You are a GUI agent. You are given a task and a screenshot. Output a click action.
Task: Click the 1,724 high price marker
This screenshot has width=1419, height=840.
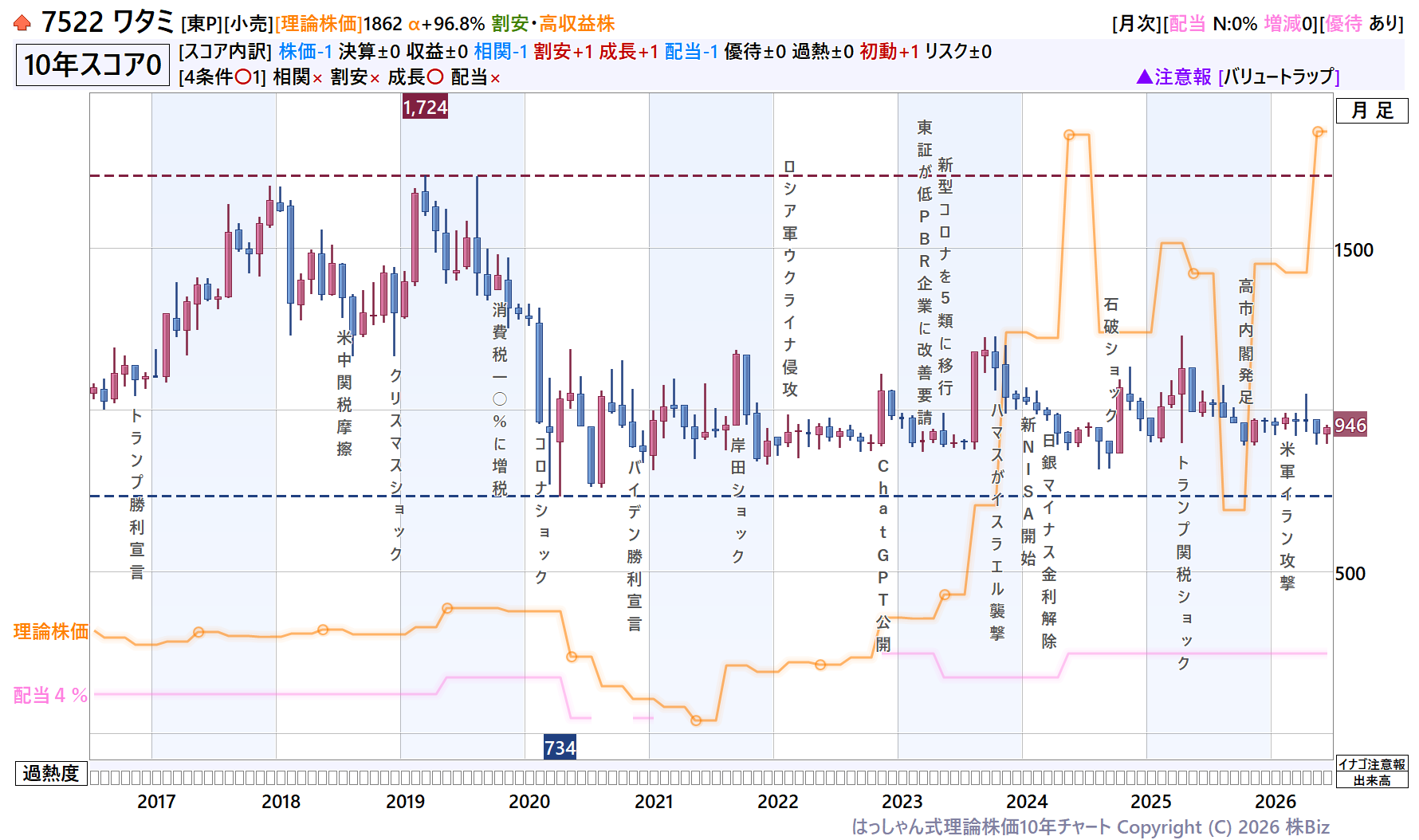pyautogui.click(x=425, y=107)
